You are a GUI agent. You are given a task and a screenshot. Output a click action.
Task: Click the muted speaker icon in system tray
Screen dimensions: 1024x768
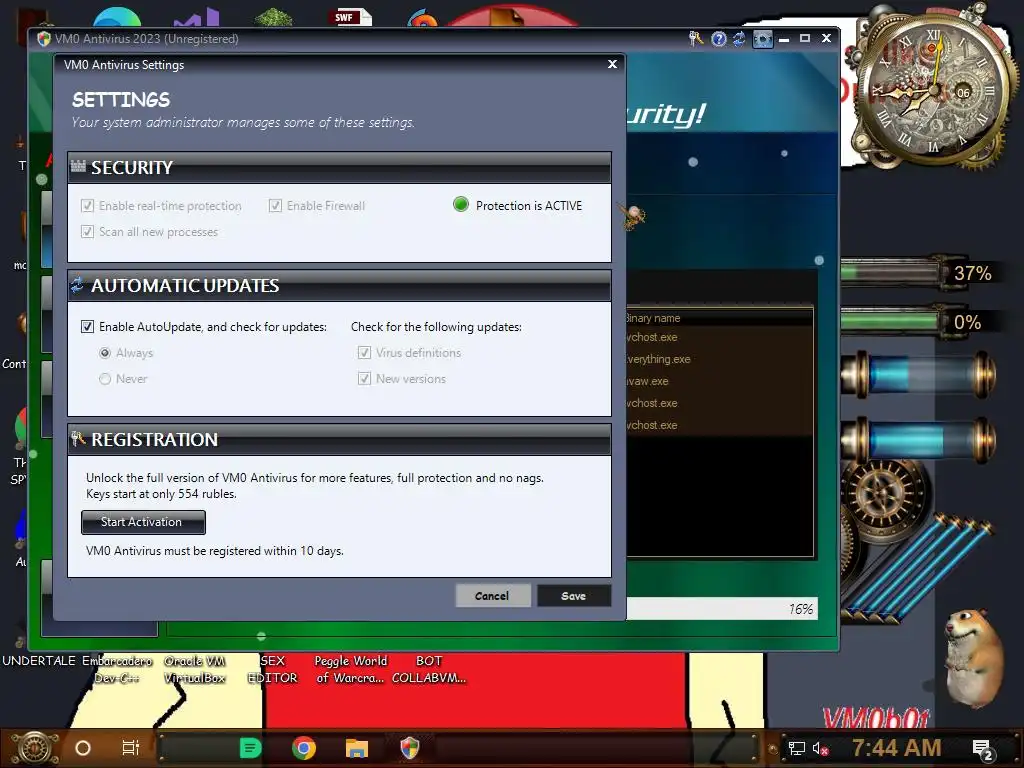tap(820, 748)
